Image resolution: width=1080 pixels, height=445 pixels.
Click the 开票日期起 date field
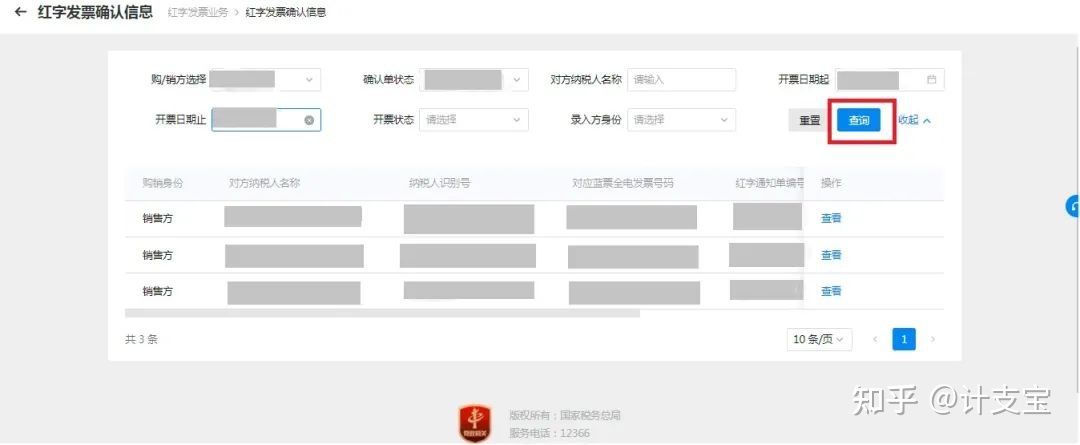pos(889,80)
